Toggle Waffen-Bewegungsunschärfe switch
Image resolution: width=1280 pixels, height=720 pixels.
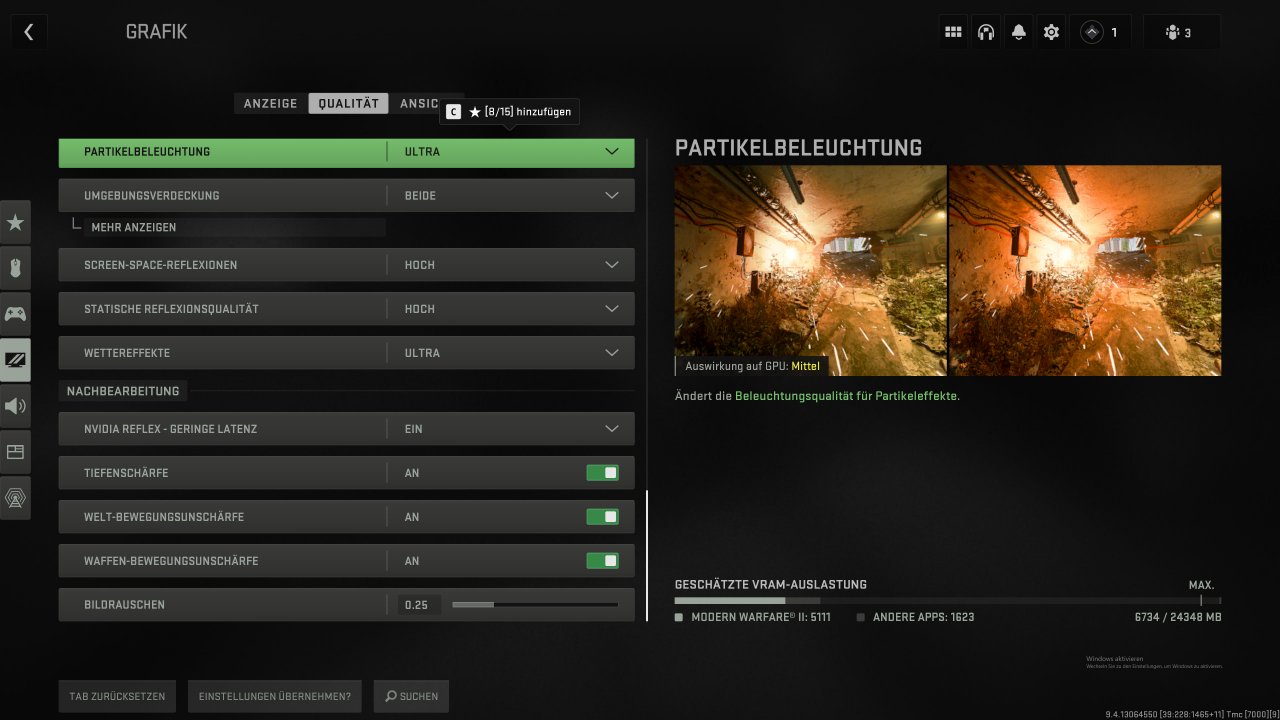point(602,561)
